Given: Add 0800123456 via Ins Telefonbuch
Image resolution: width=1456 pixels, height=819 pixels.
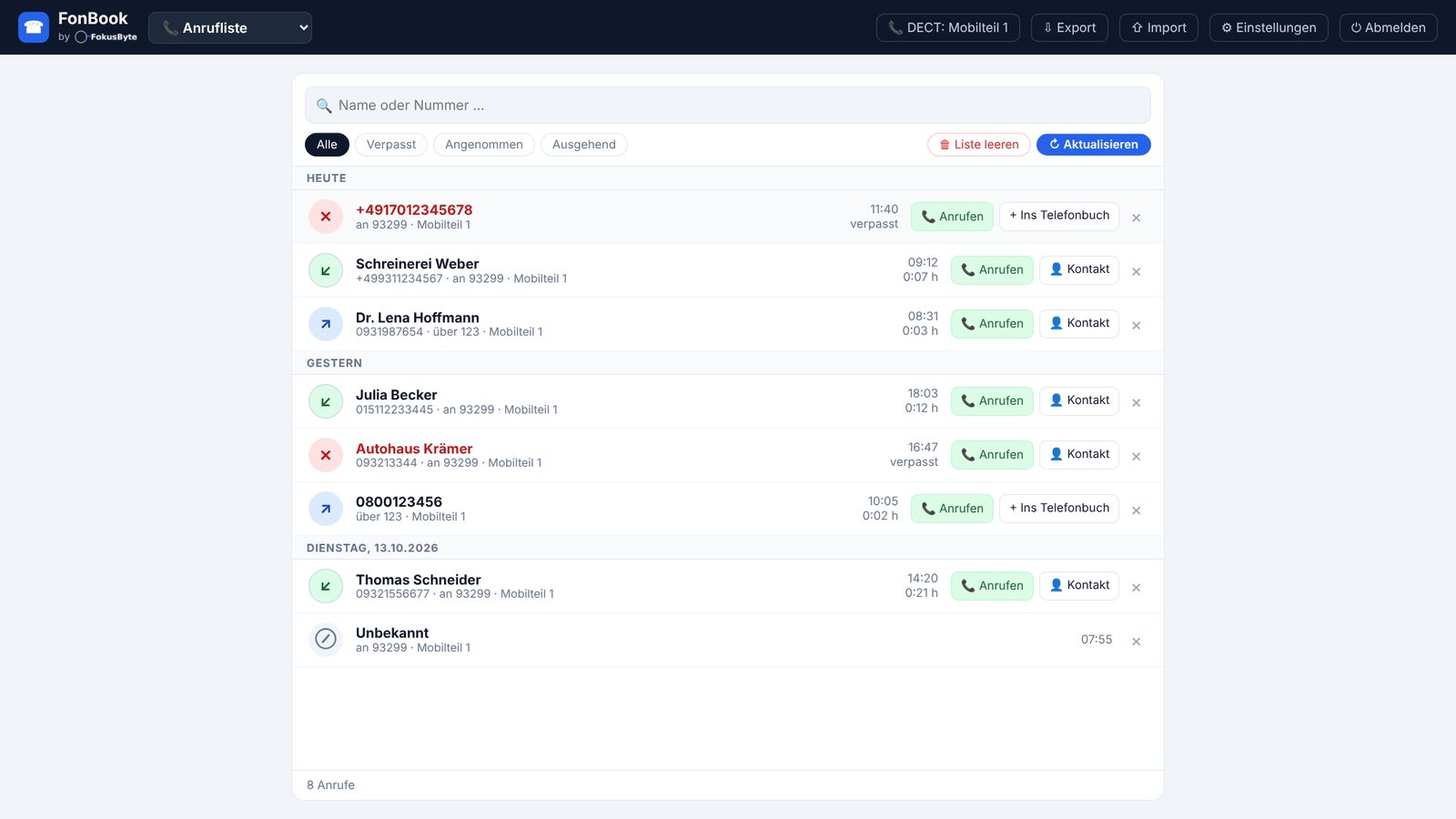Looking at the screenshot, I should pos(1059,508).
